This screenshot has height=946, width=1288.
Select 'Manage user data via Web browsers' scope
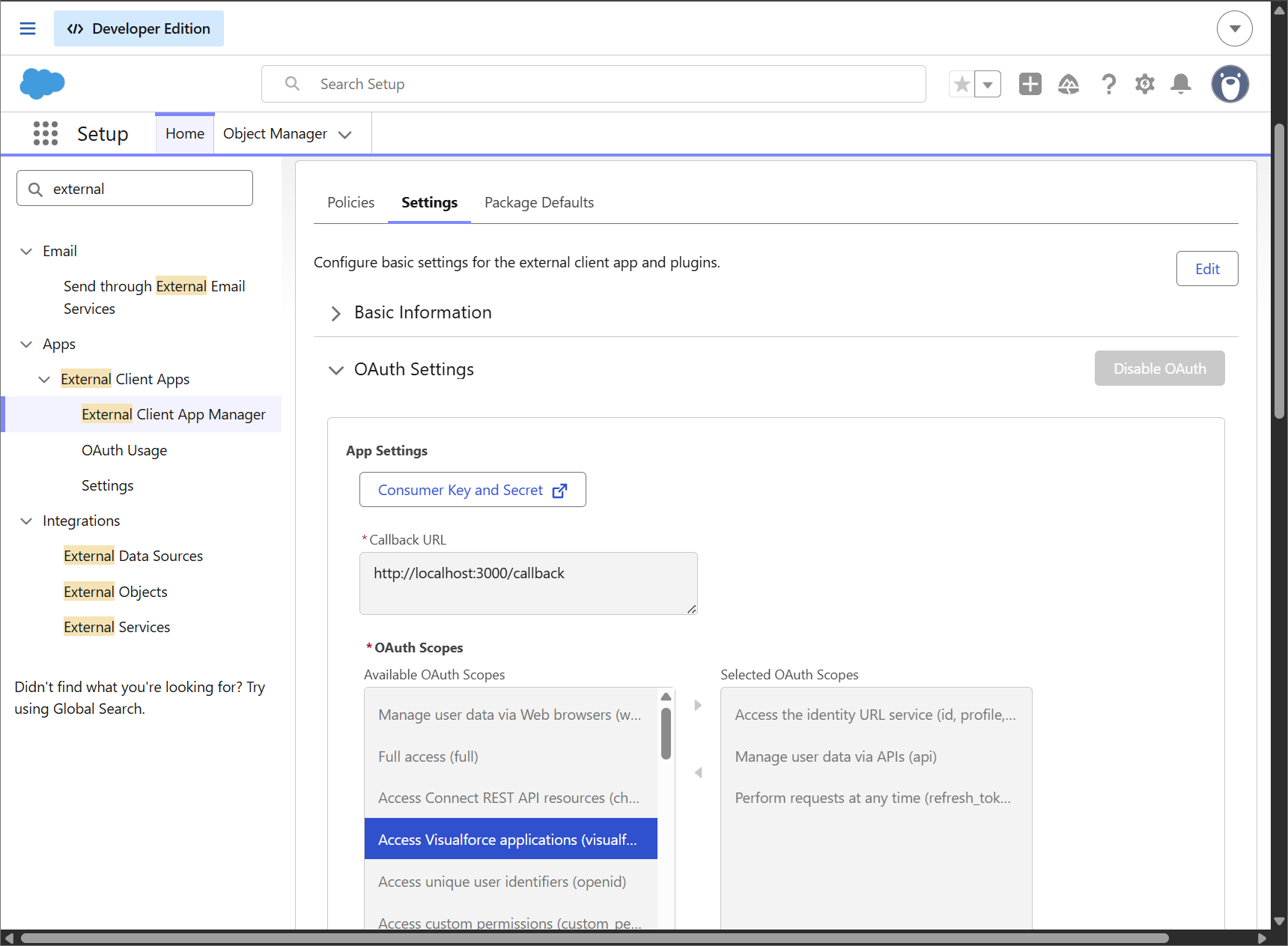511,715
